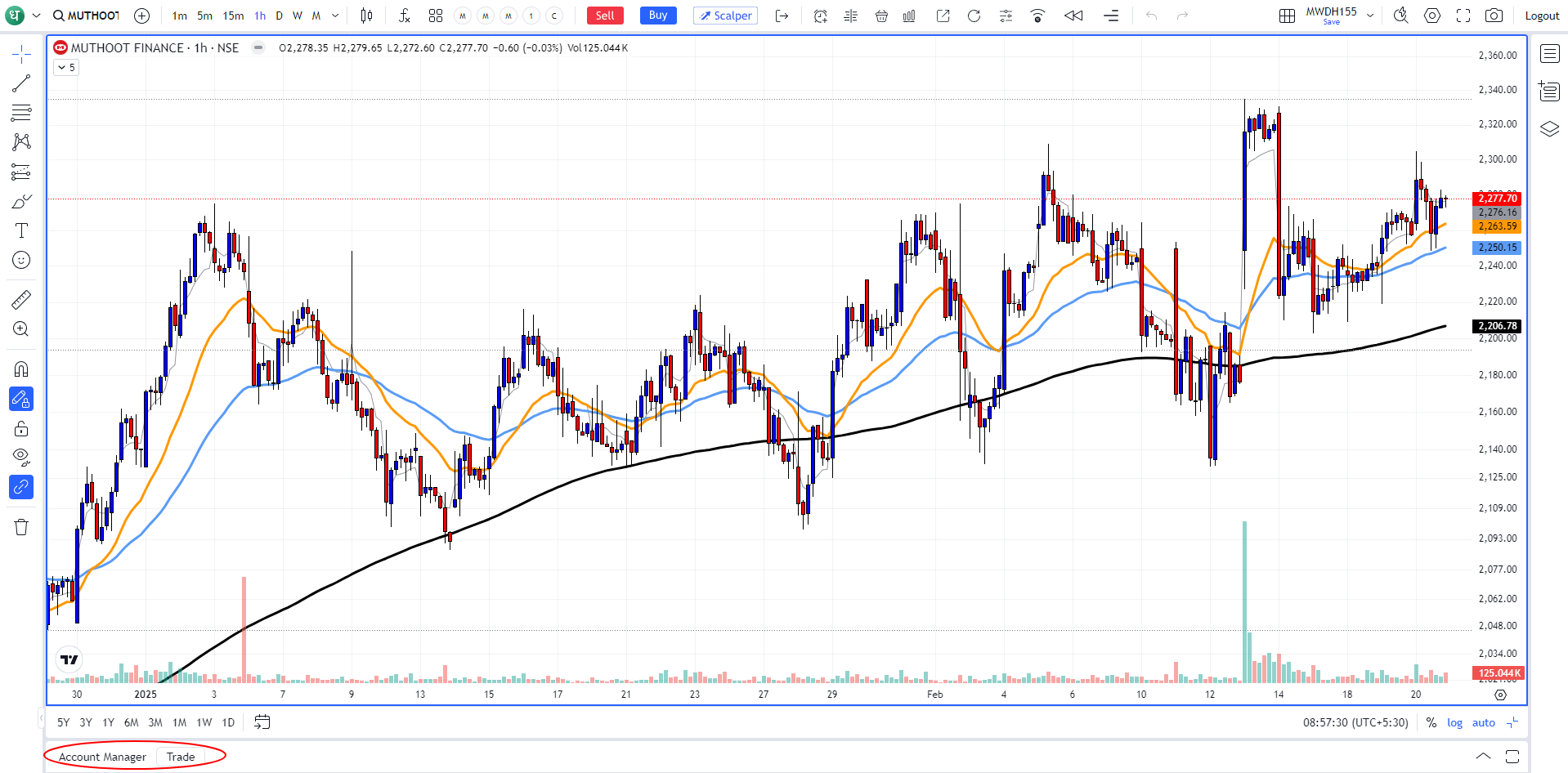Open the chart type candlestick selector
Viewport: 1568px width, 773px height.
(367, 16)
